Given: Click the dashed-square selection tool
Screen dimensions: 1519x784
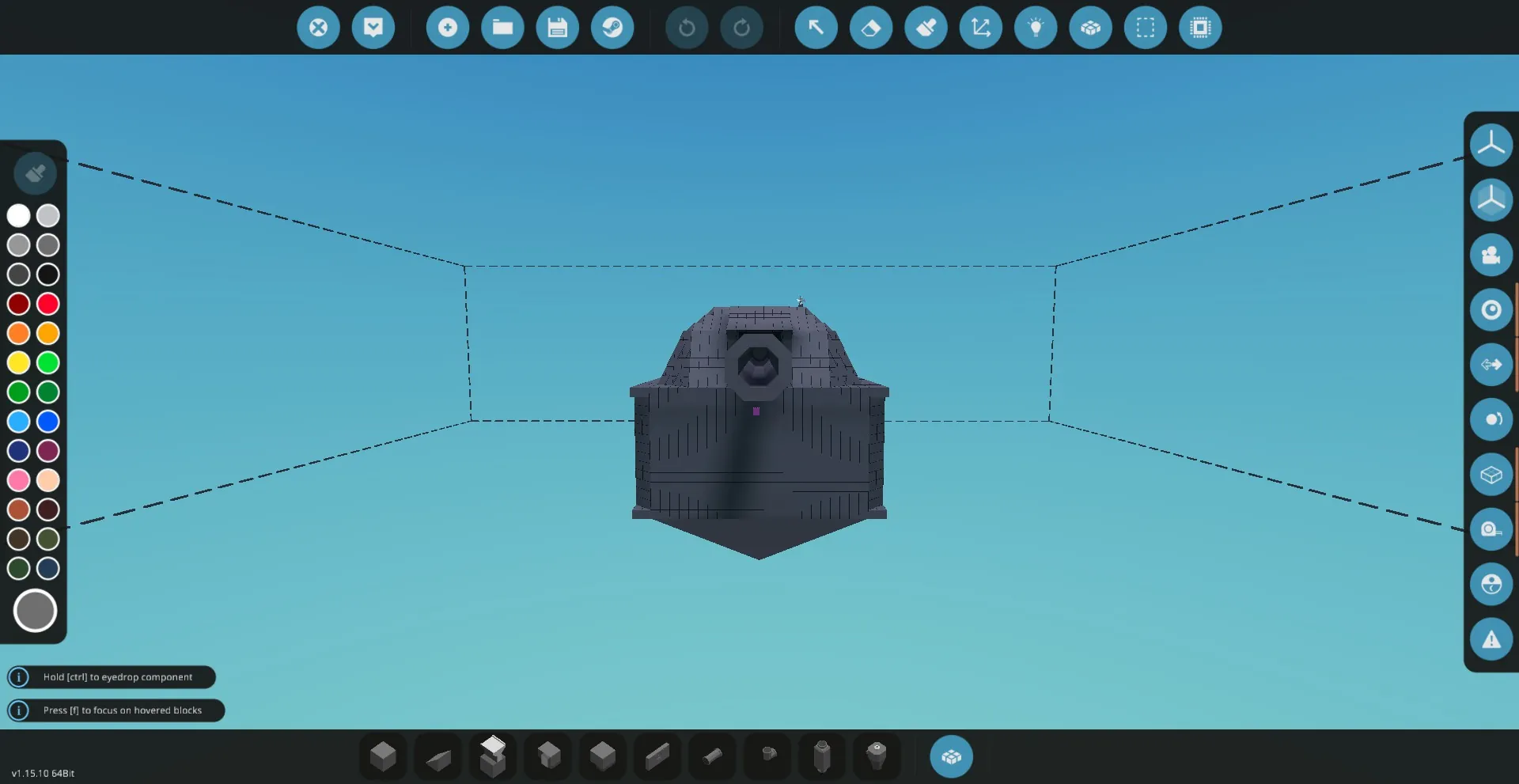Looking at the screenshot, I should click(1146, 28).
